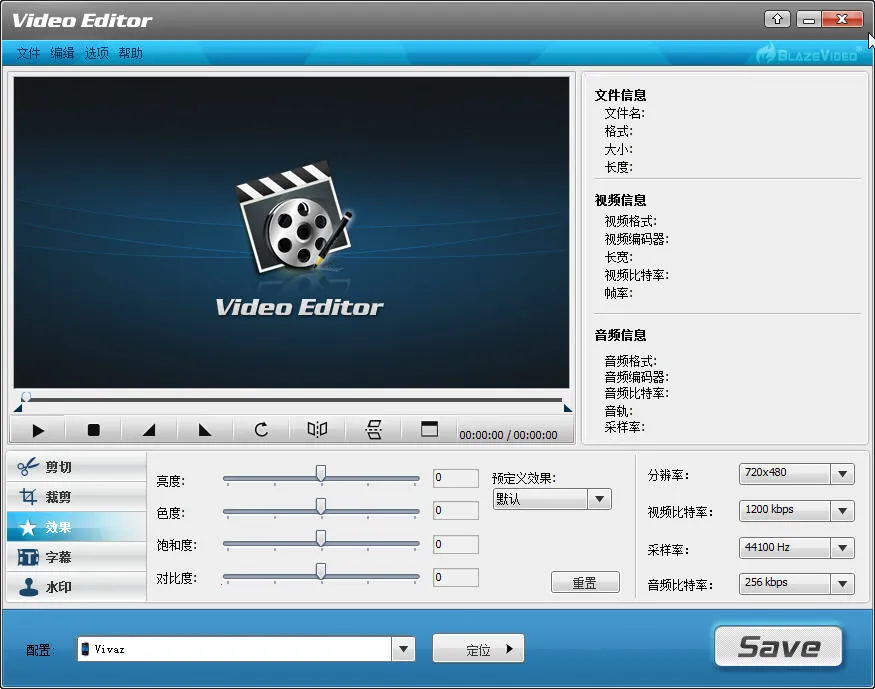The height and width of the screenshot is (689, 875).
Task: Click the fullscreen preview icon
Action: click(x=429, y=430)
